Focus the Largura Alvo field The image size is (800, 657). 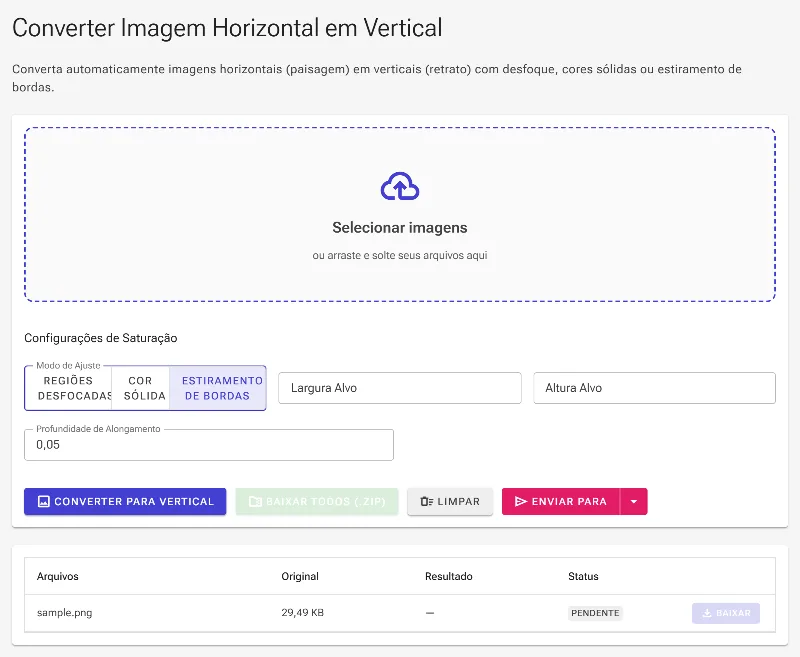click(399, 388)
